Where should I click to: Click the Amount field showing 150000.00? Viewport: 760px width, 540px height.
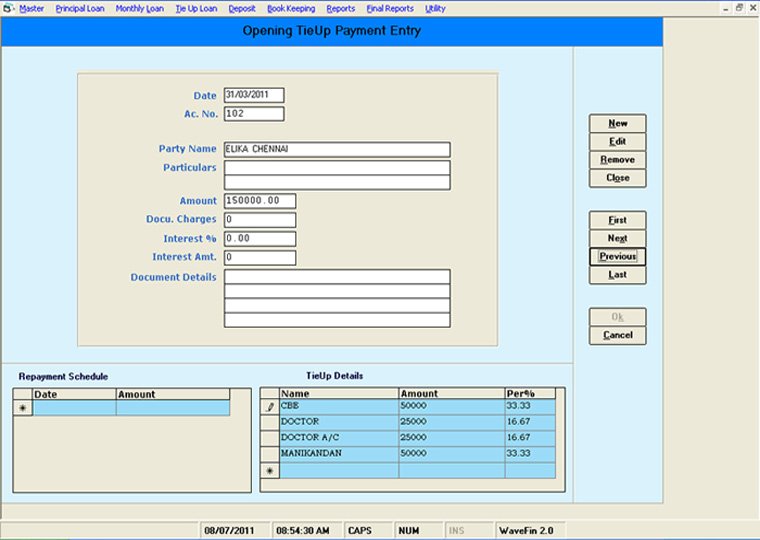click(259, 201)
